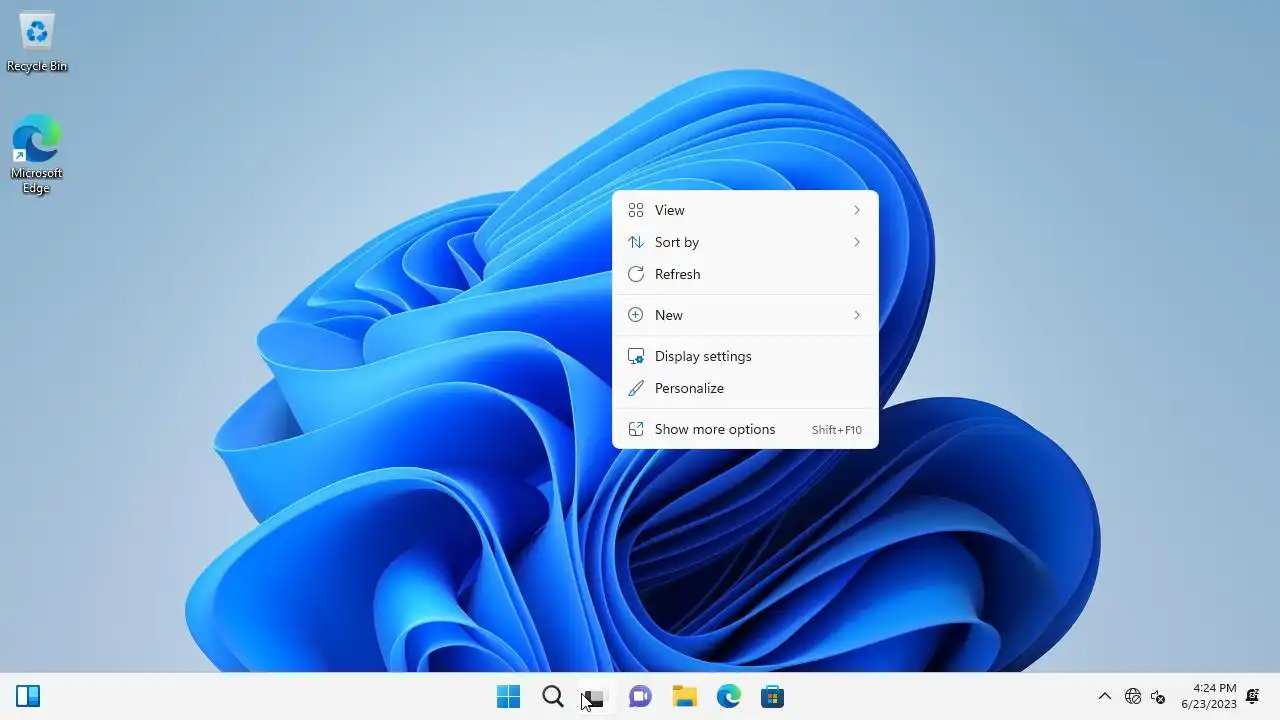Expand the Sort by submenu
The width and height of the screenshot is (1280, 720).
pos(745,242)
